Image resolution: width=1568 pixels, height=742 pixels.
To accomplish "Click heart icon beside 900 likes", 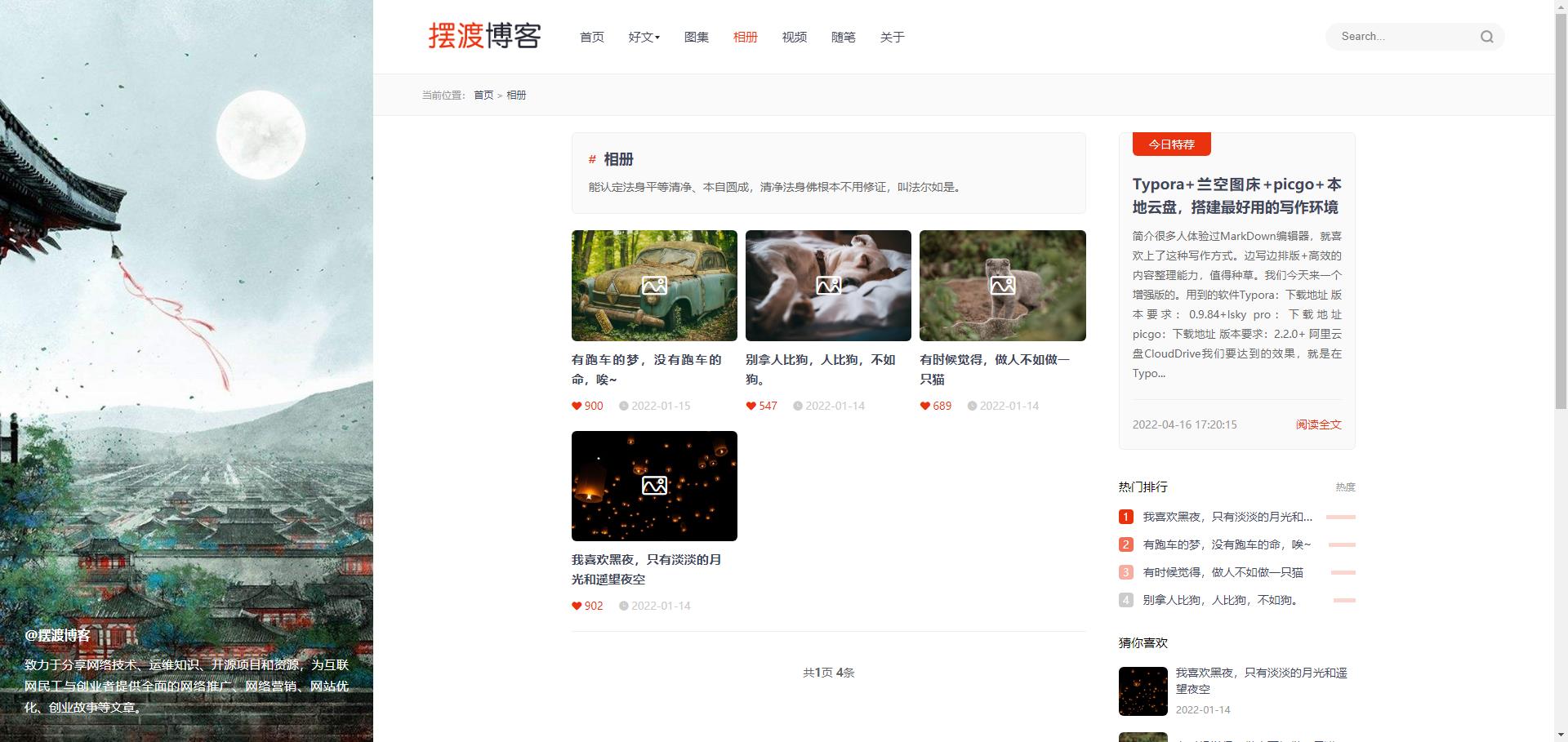I will (x=577, y=406).
